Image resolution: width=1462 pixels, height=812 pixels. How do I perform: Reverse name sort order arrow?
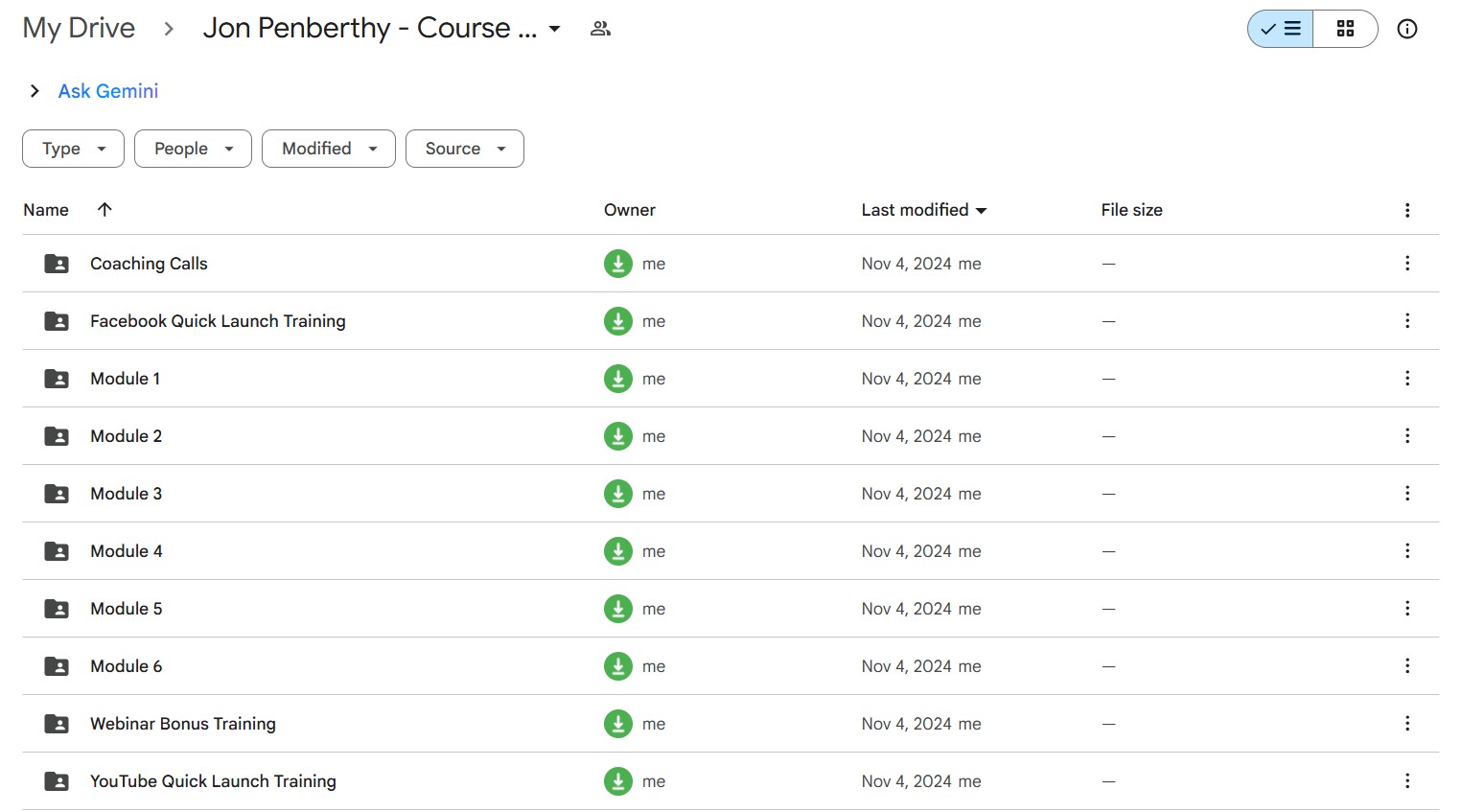point(104,210)
